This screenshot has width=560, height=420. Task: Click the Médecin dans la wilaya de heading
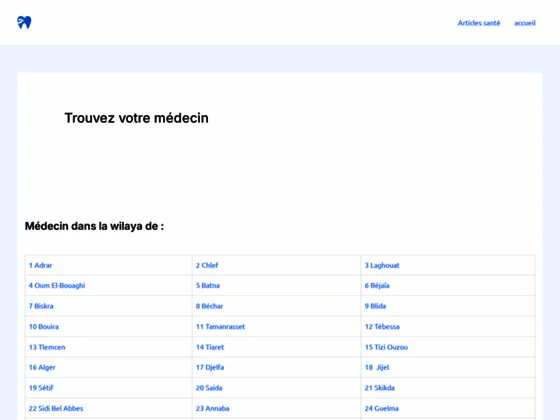coord(94,226)
